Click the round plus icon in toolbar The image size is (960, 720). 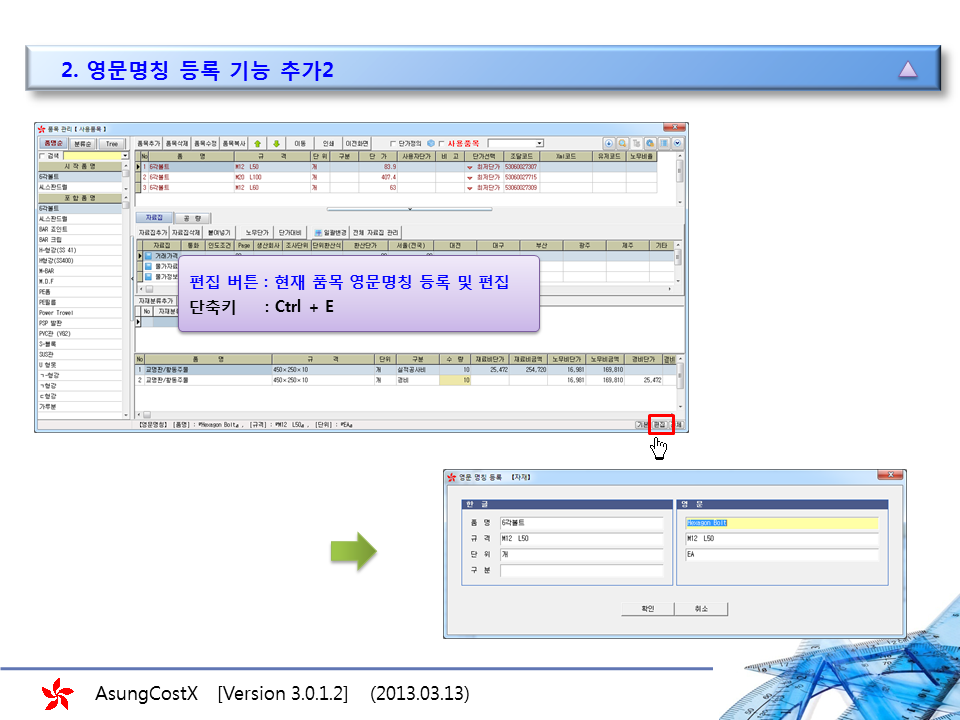[609, 143]
